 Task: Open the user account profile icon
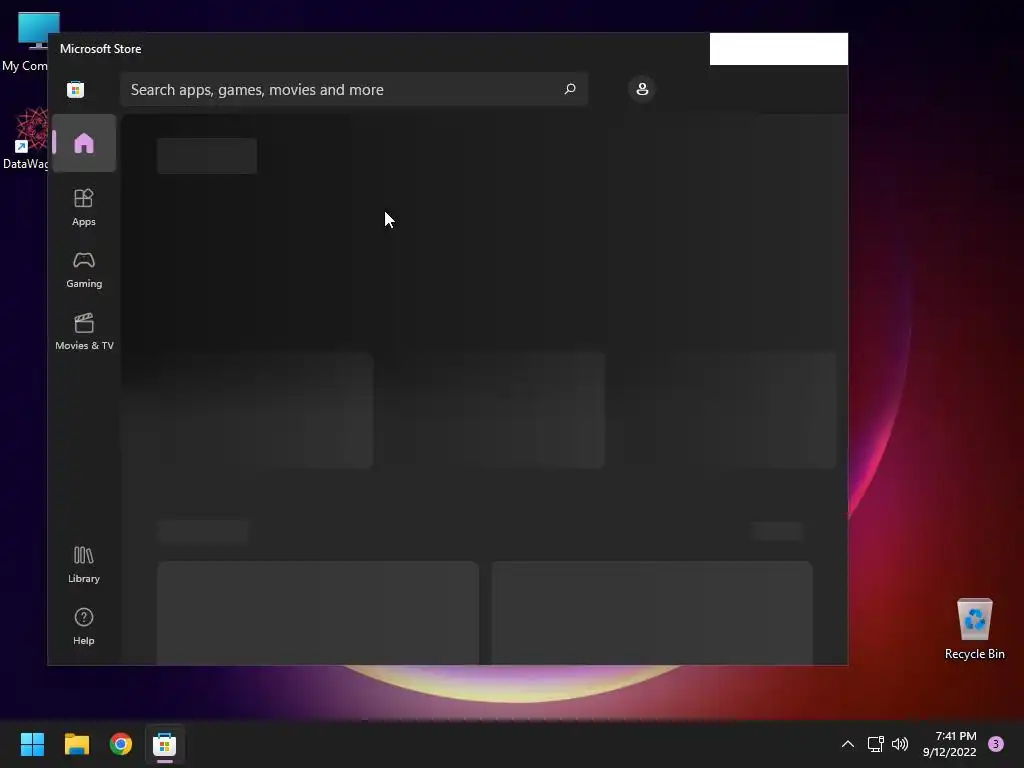click(643, 89)
